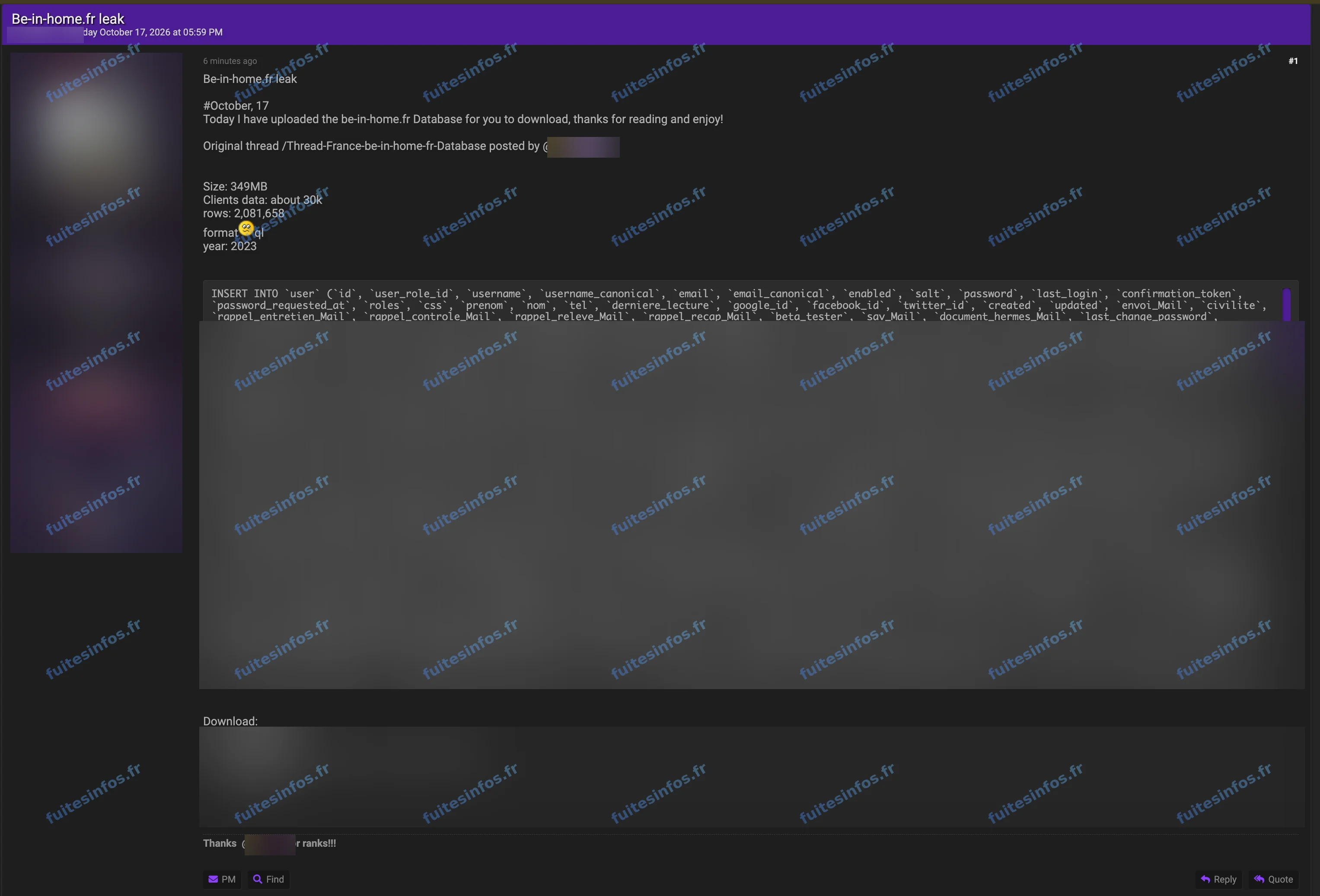Open the #1 post permalink

click(x=1293, y=61)
